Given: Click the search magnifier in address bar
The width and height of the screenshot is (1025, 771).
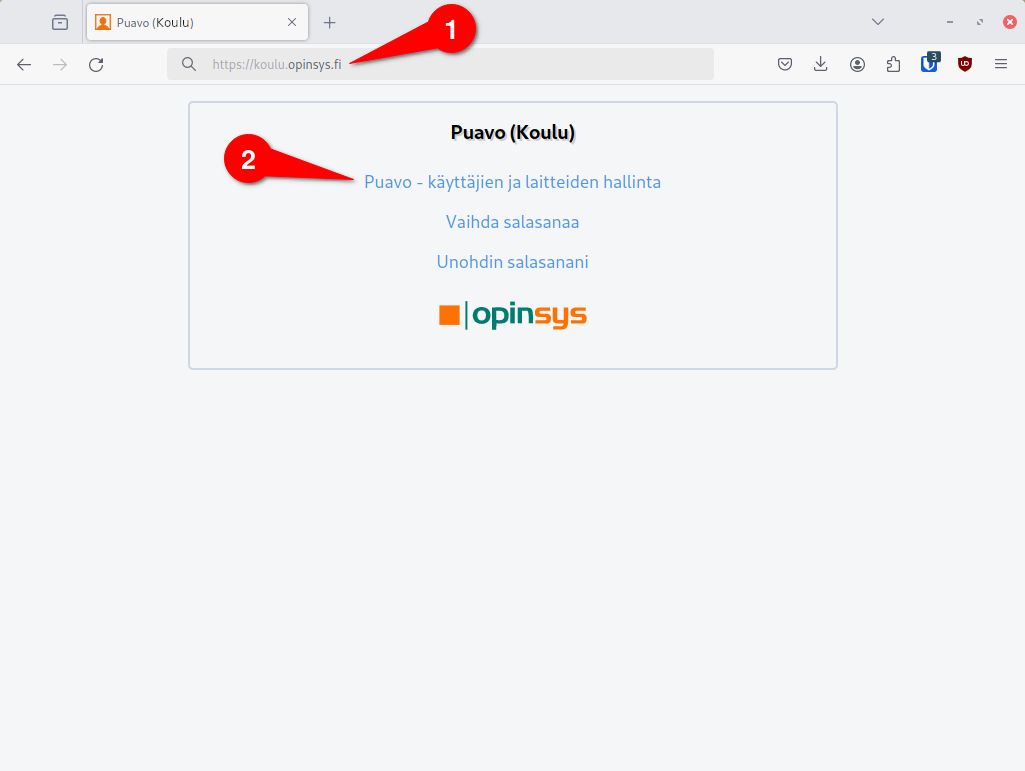Looking at the screenshot, I should [x=189, y=64].
